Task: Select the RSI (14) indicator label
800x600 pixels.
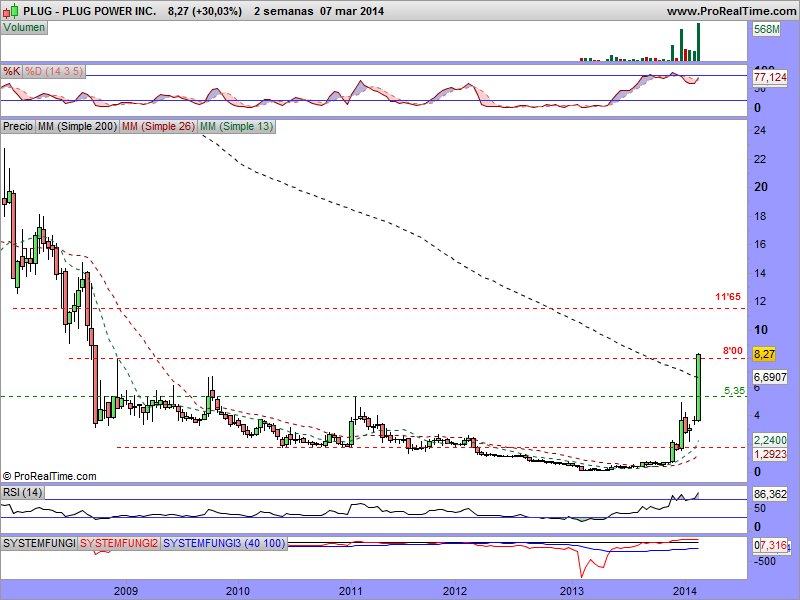Action: point(22,492)
